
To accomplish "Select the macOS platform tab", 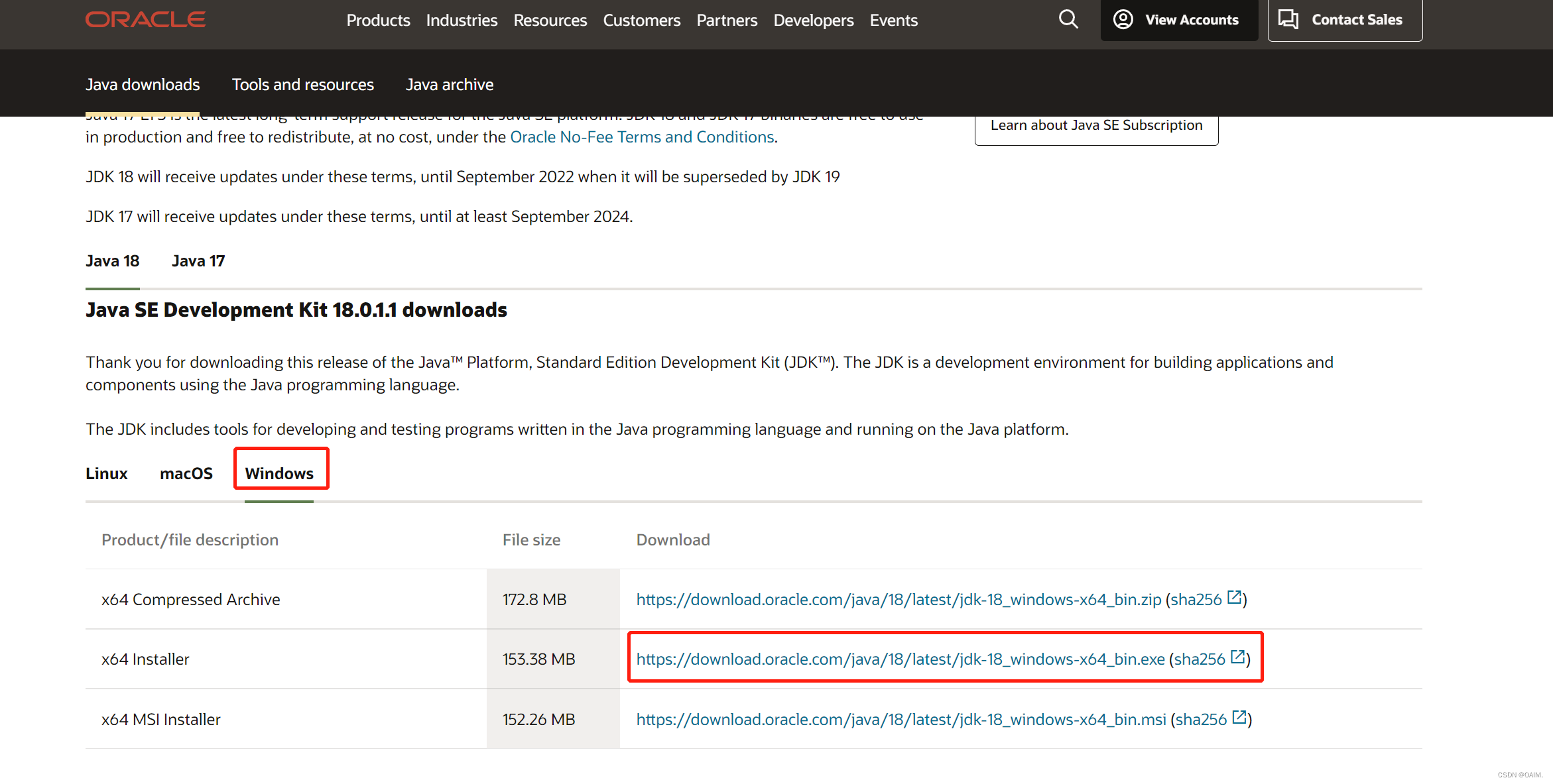I will pyautogui.click(x=186, y=474).
